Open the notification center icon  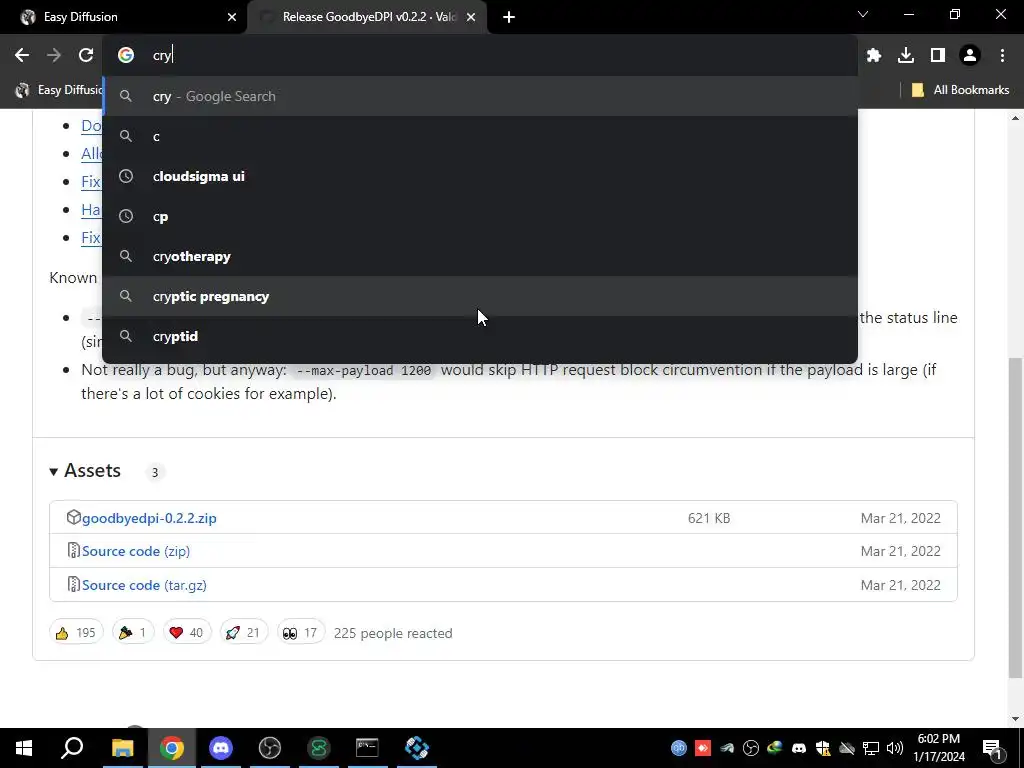(x=992, y=748)
